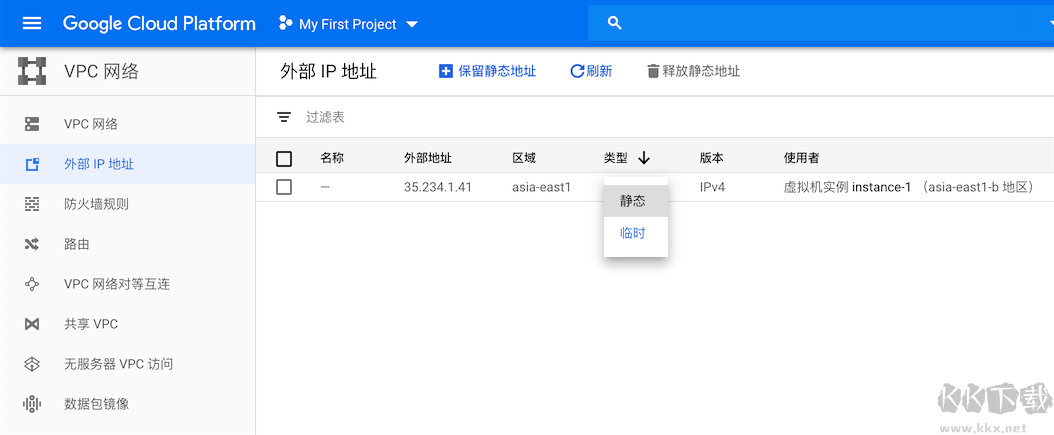This screenshot has height=435, width=1054.
Task: Click the IPv4 version cell
Action: click(713, 188)
